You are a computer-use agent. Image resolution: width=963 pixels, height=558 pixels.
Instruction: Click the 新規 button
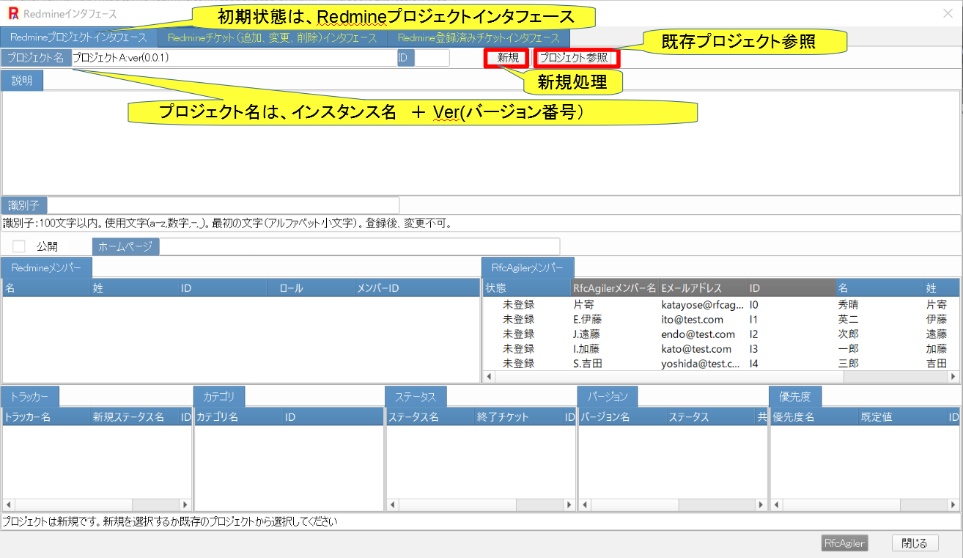click(x=507, y=58)
